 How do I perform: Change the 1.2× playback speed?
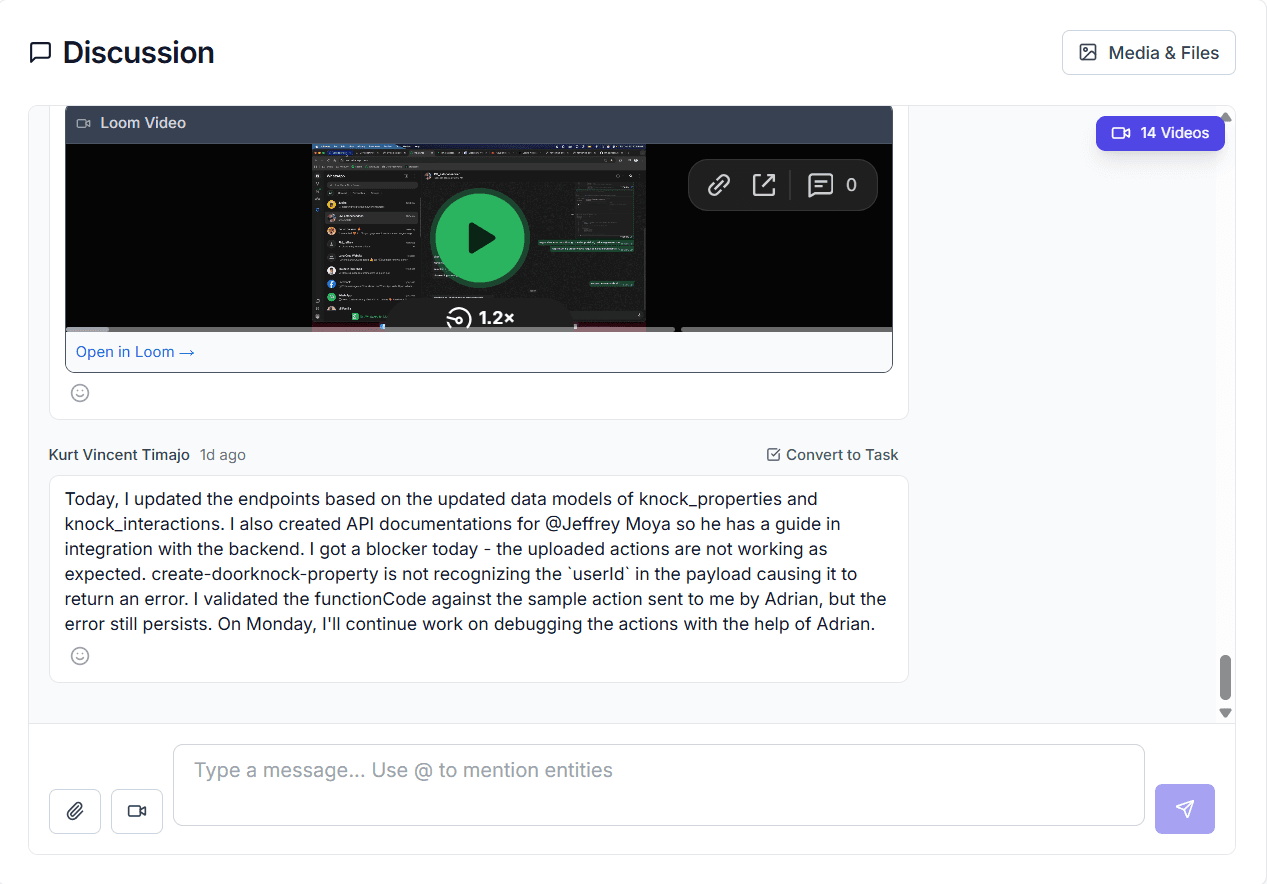[481, 318]
